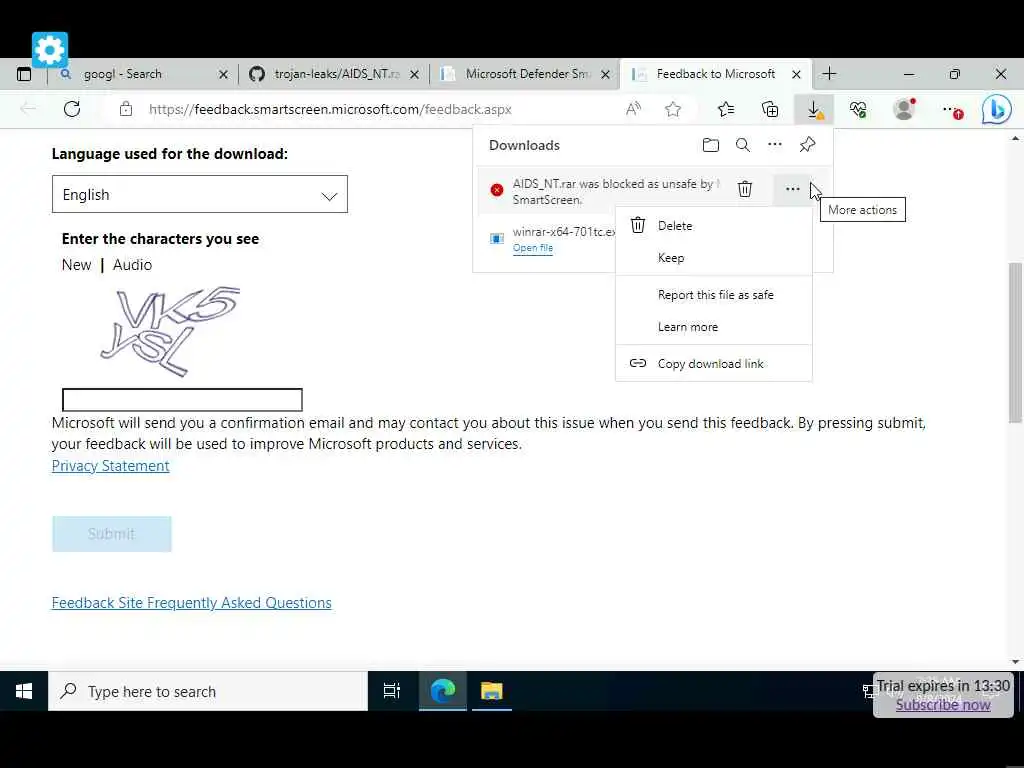
Task: Choose Delete in the context menu
Action: (714, 226)
